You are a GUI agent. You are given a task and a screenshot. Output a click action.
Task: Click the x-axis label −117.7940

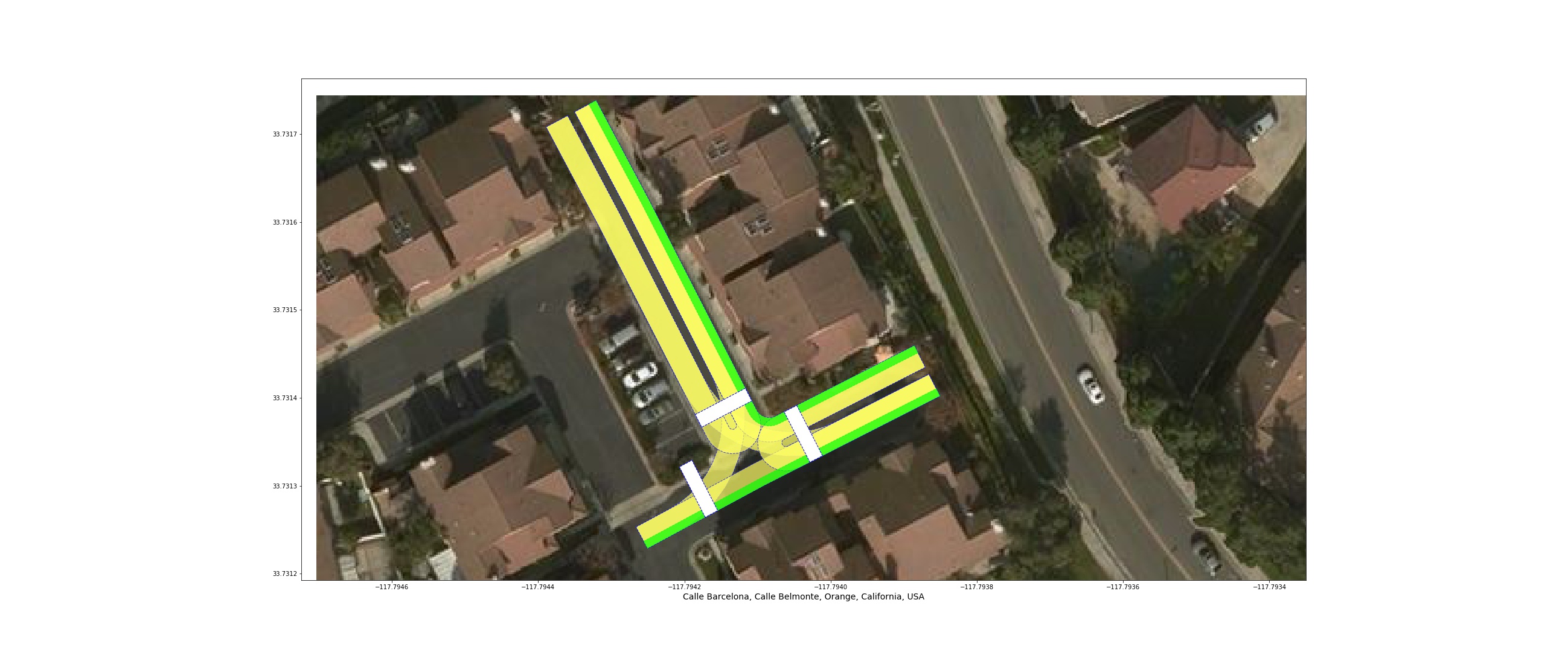(x=830, y=587)
